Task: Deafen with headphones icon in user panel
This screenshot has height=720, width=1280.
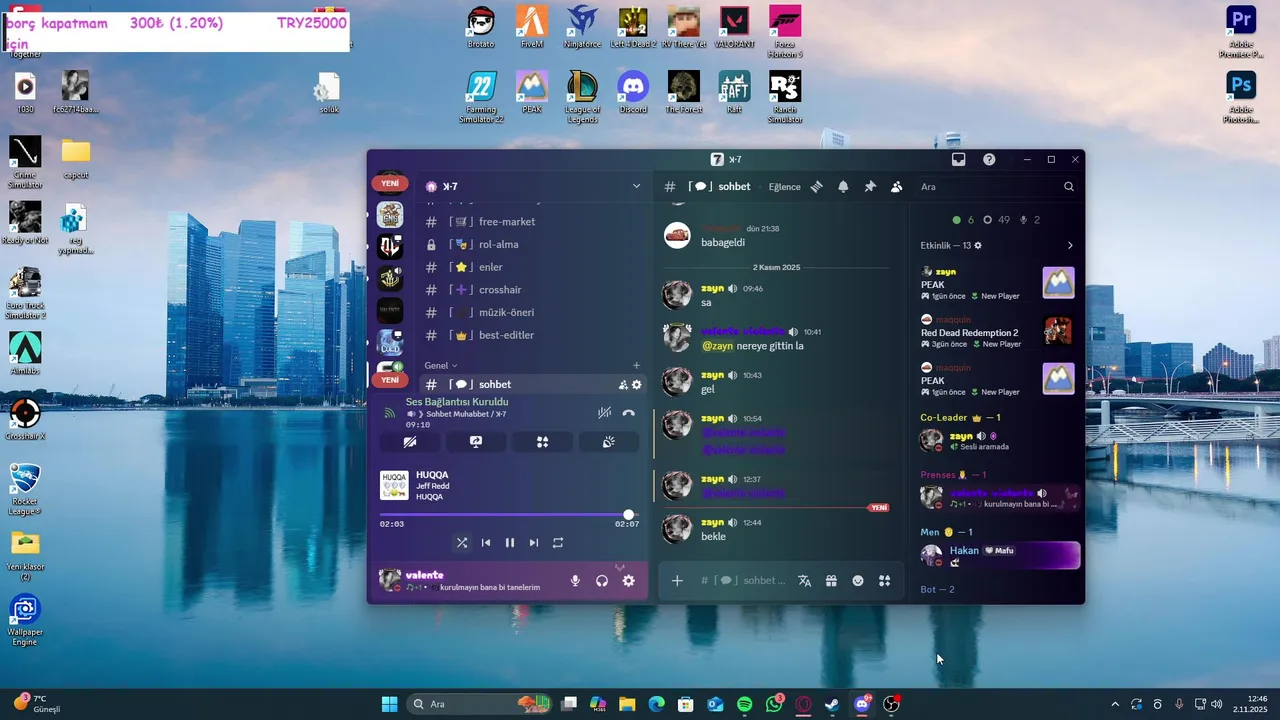Action: click(602, 581)
